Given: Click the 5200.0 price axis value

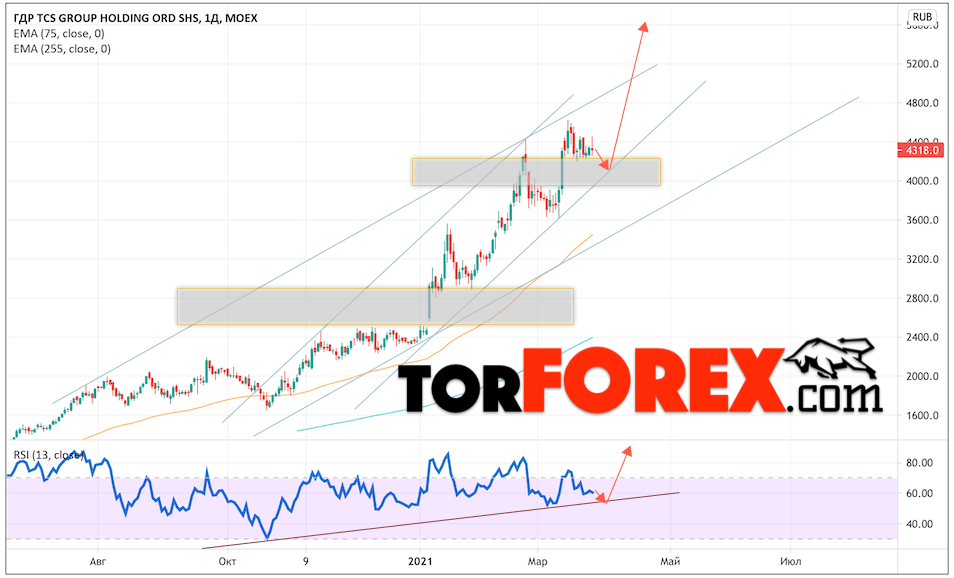Looking at the screenshot, I should [x=922, y=64].
